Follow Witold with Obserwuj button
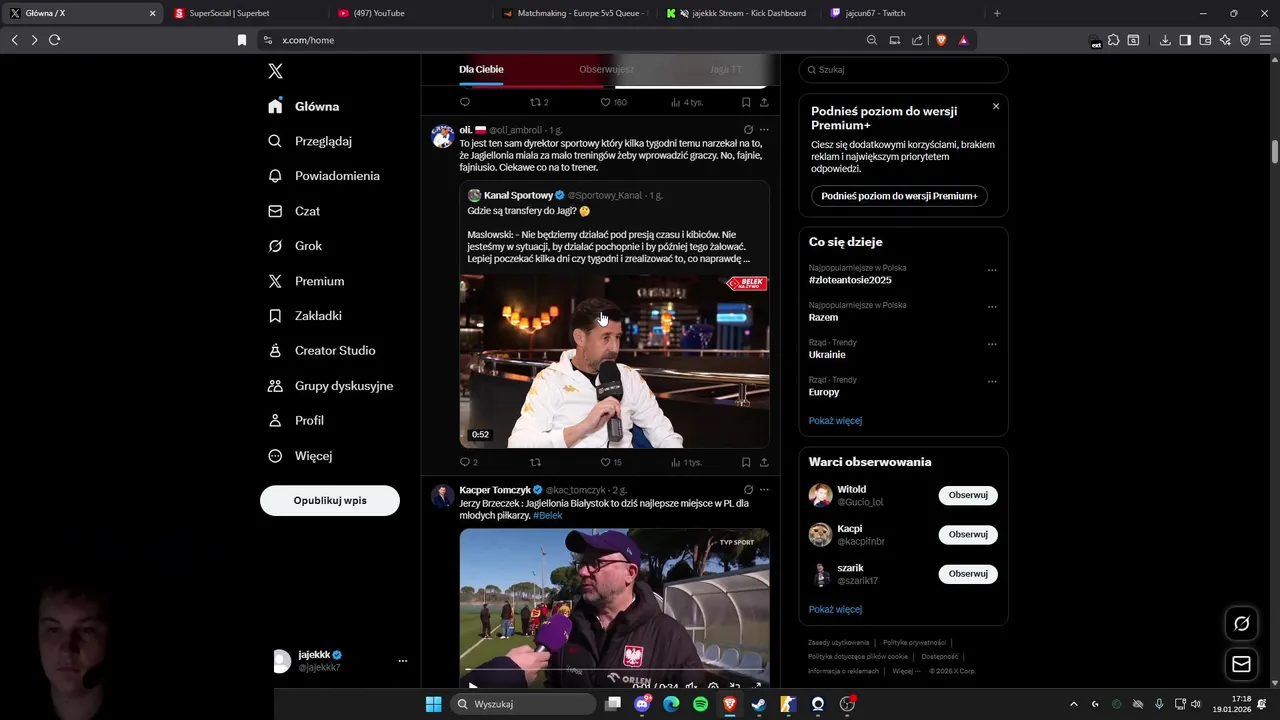1280x720 pixels. click(x=968, y=495)
